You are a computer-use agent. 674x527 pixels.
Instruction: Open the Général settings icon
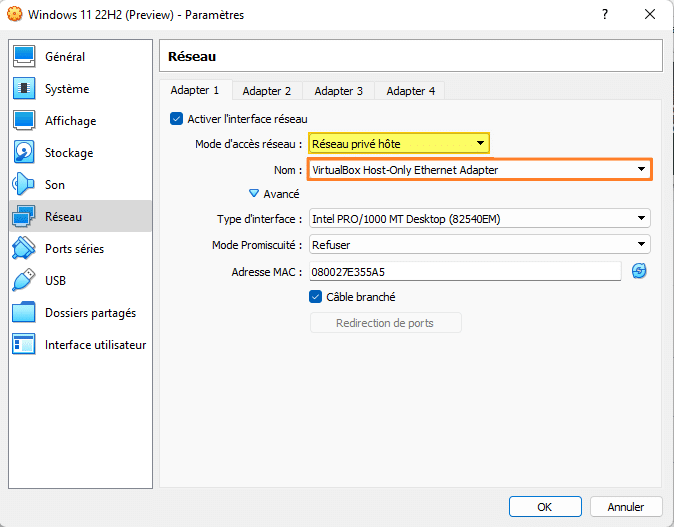pos(25,57)
